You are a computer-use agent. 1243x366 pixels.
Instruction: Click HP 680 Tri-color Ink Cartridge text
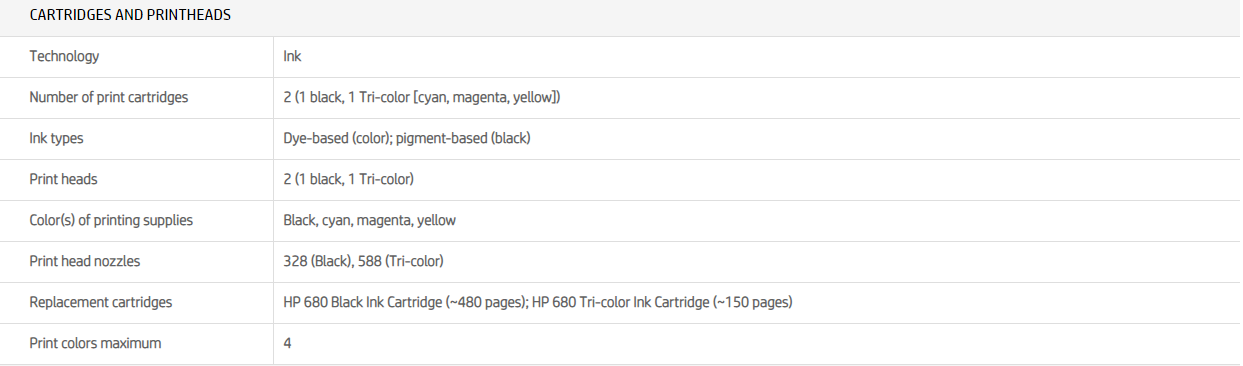620,302
